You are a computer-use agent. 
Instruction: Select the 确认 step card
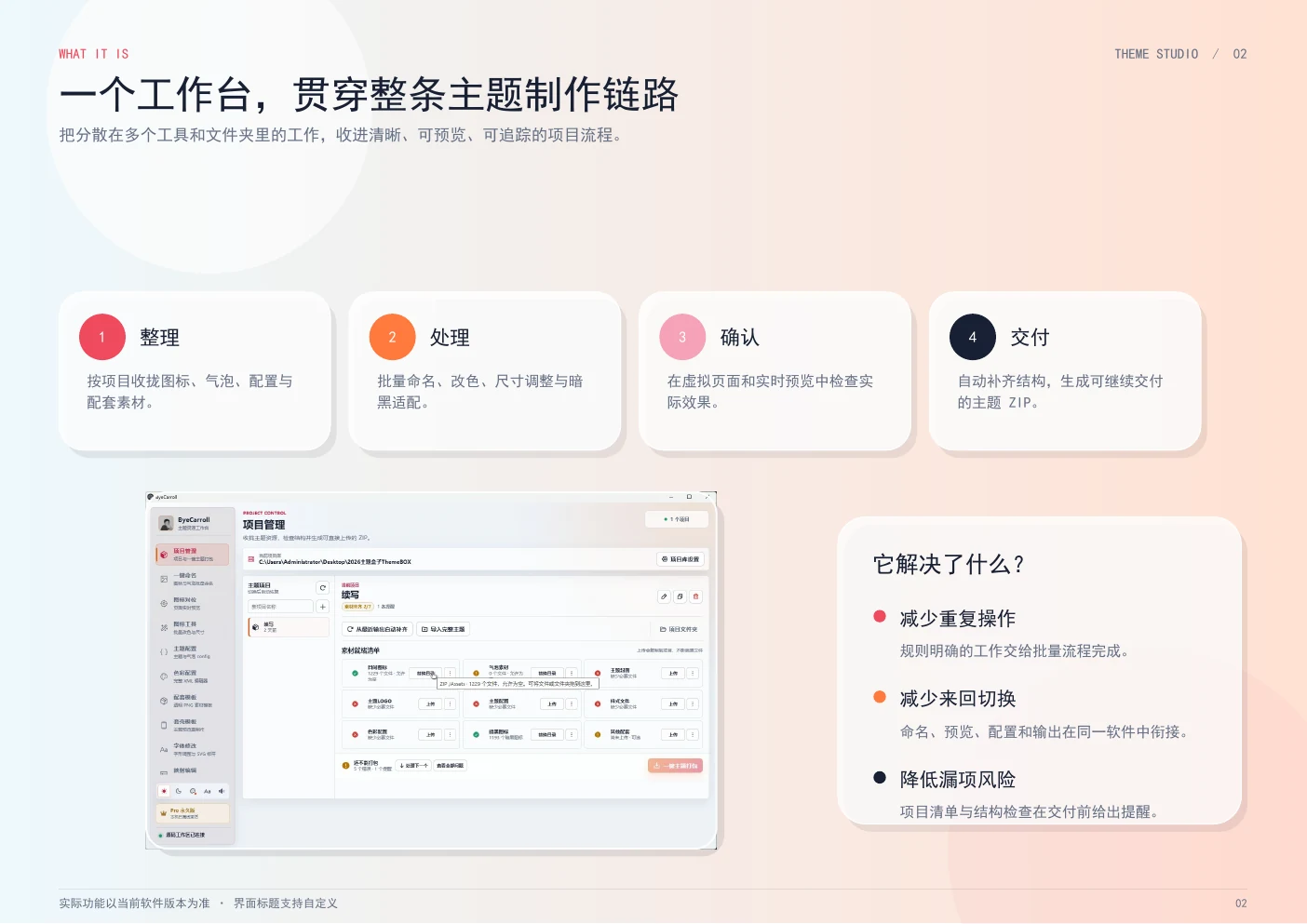coord(775,371)
